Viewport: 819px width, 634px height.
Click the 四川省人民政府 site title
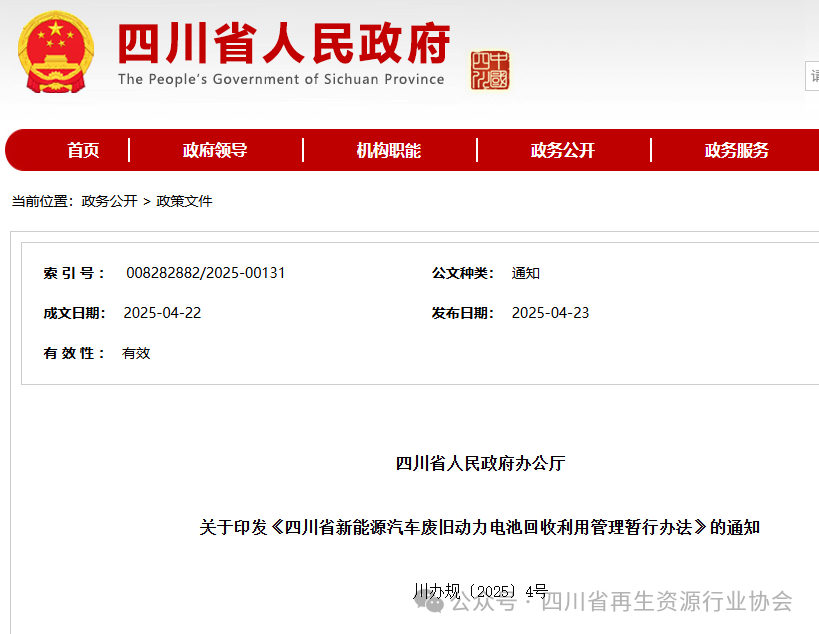pos(284,43)
